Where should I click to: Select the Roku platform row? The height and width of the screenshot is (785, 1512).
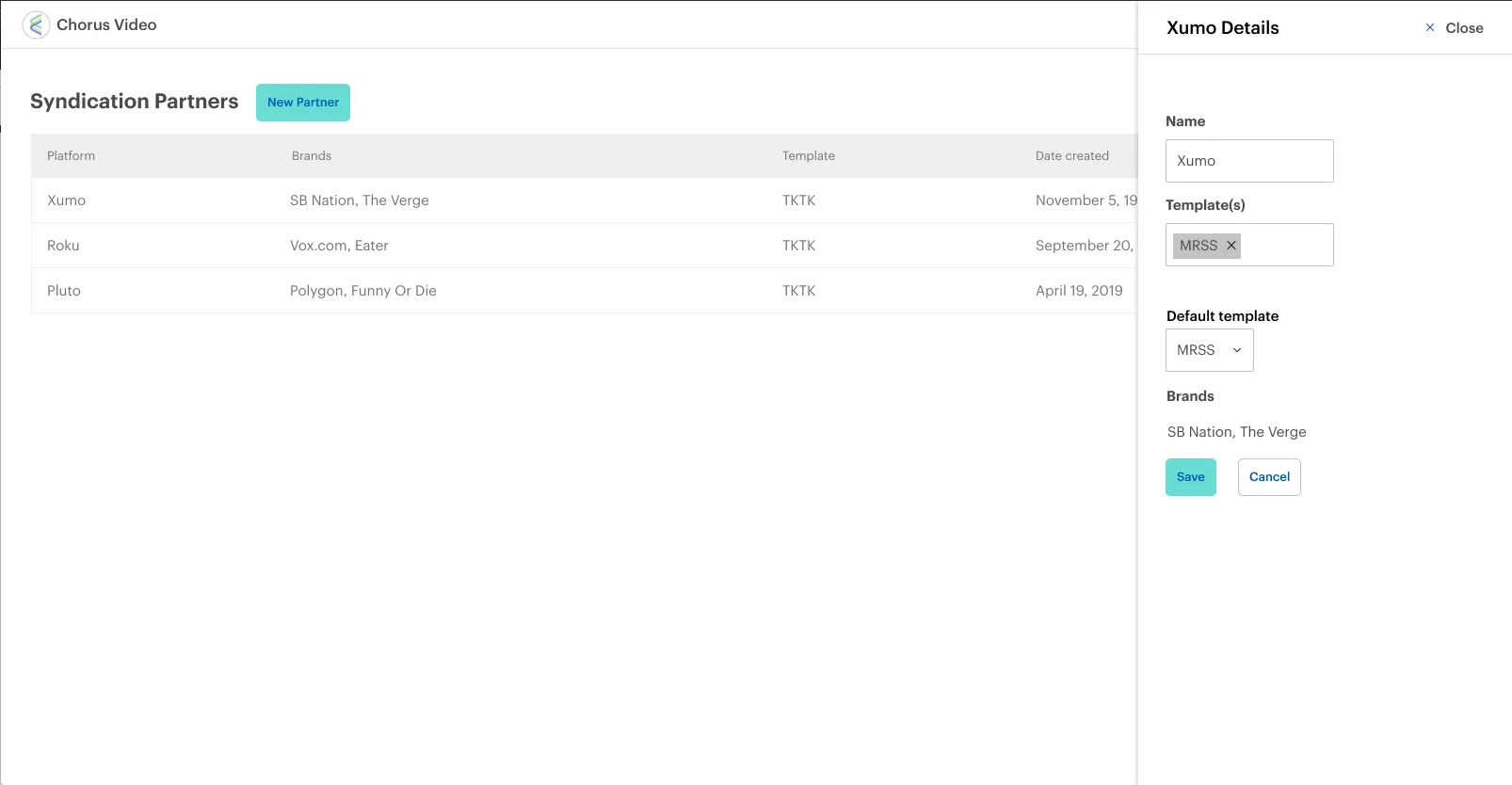click(x=585, y=246)
